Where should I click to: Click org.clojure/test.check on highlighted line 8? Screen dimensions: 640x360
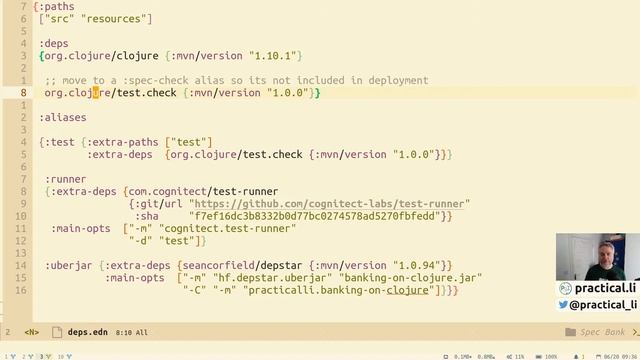click(x=110, y=93)
